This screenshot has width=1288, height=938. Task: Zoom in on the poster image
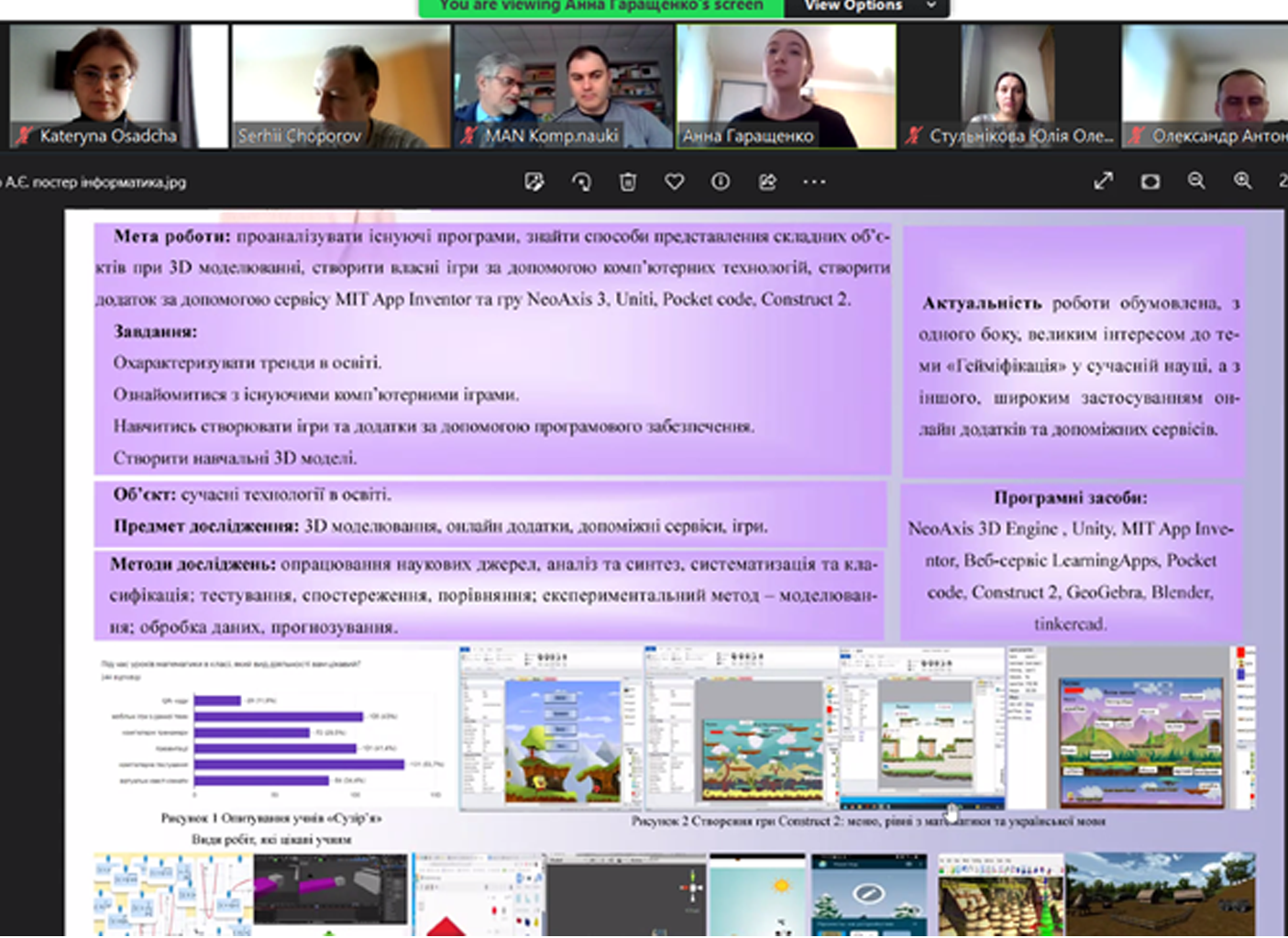click(x=1242, y=182)
